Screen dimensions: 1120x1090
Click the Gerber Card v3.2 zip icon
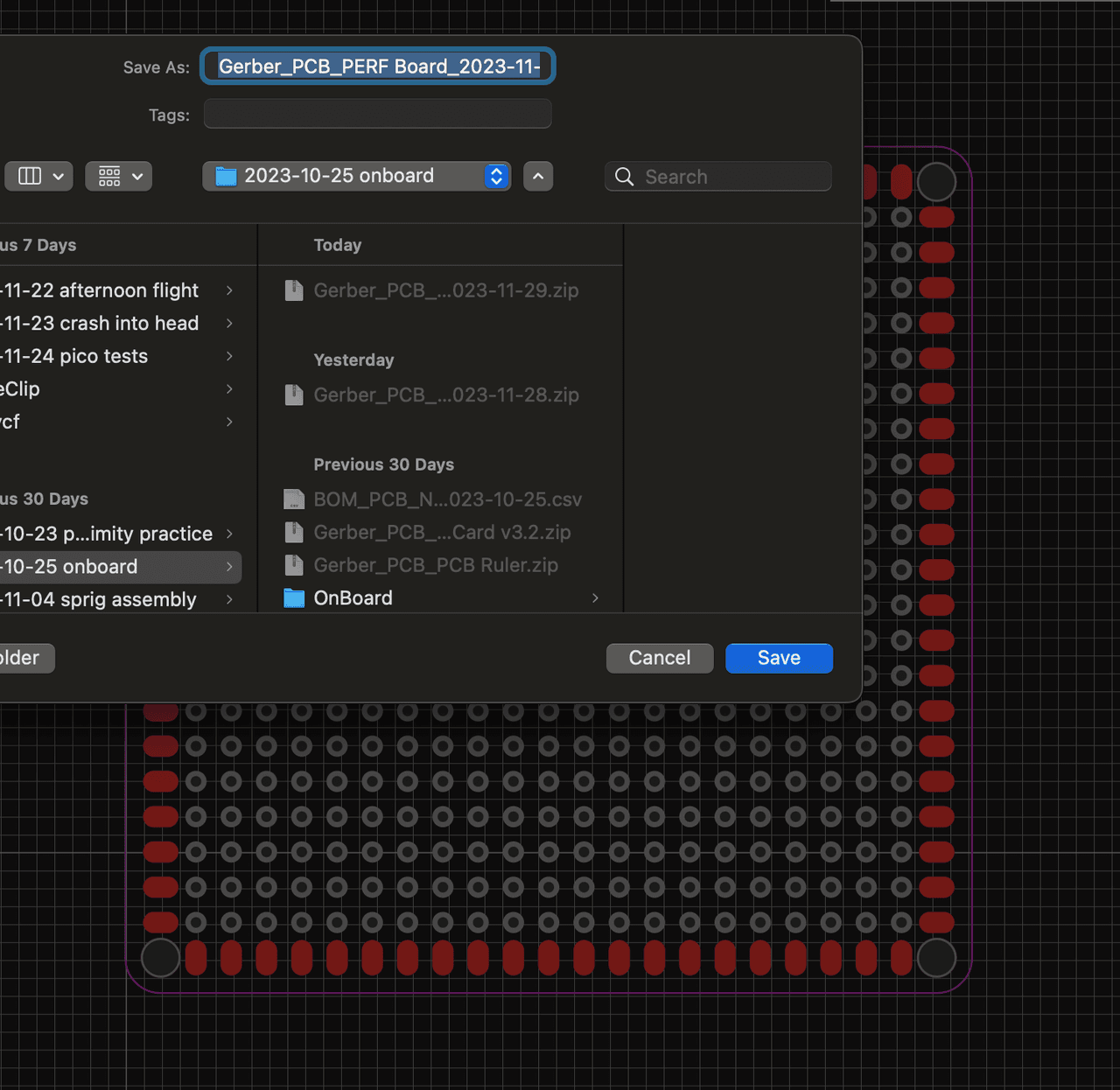point(294,532)
